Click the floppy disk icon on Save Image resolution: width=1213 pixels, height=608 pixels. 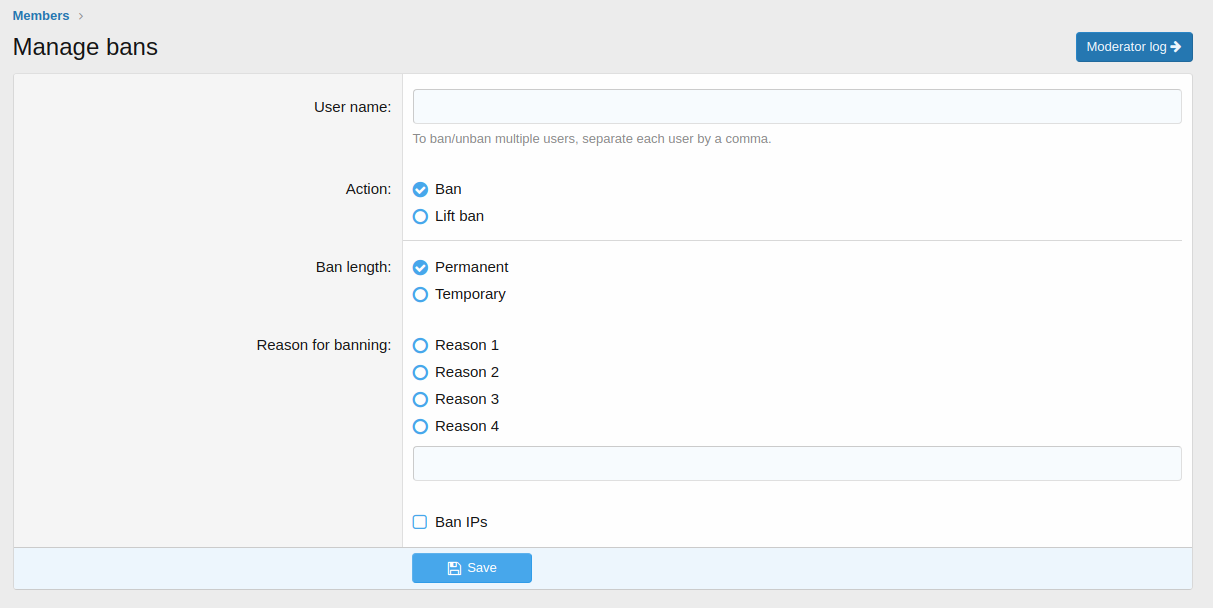(x=454, y=568)
